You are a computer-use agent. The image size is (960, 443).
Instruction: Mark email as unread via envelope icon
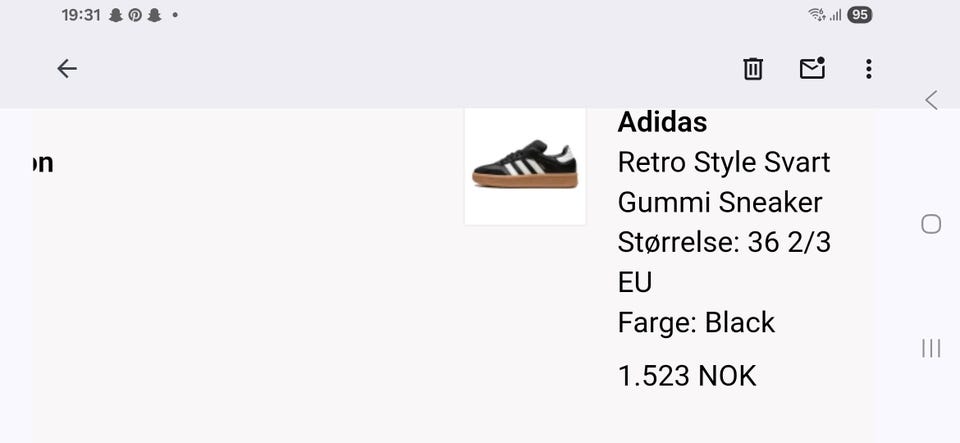coord(812,69)
